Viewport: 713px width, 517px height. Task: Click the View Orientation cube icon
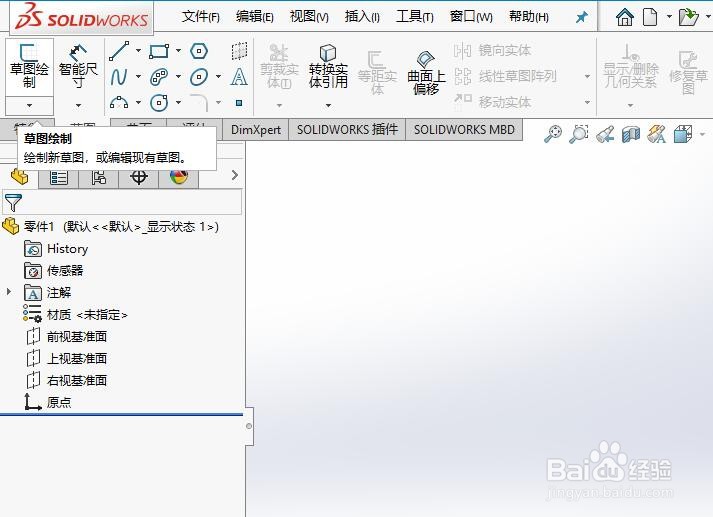pyautogui.click(x=683, y=134)
